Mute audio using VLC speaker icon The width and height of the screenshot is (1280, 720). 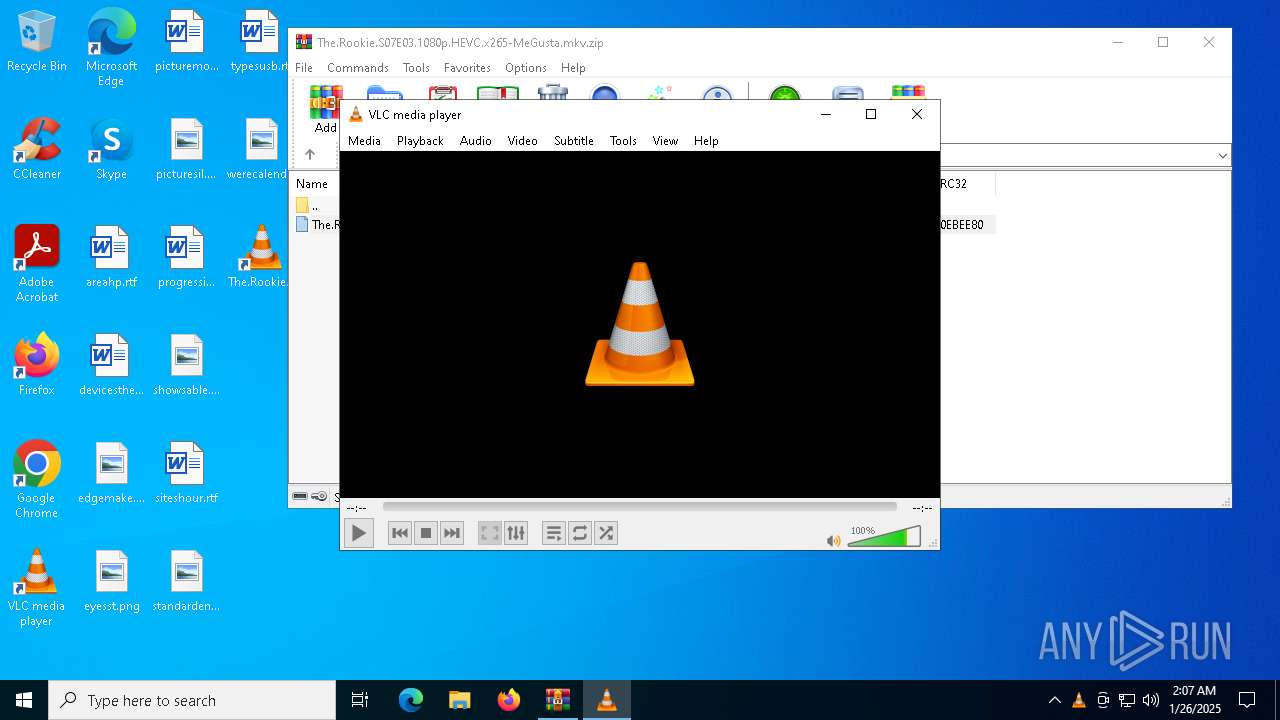(834, 540)
